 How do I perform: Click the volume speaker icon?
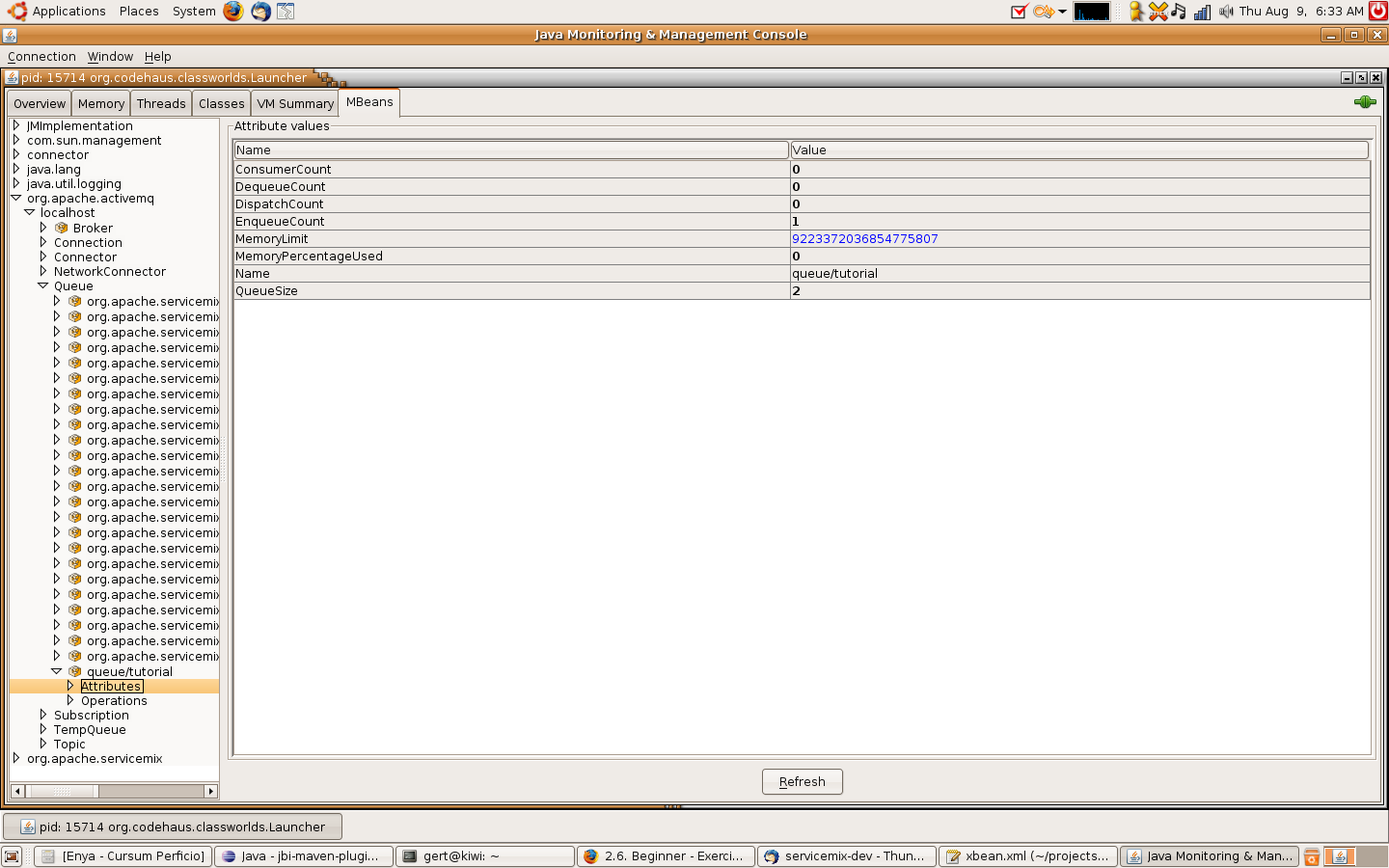pos(1226,12)
